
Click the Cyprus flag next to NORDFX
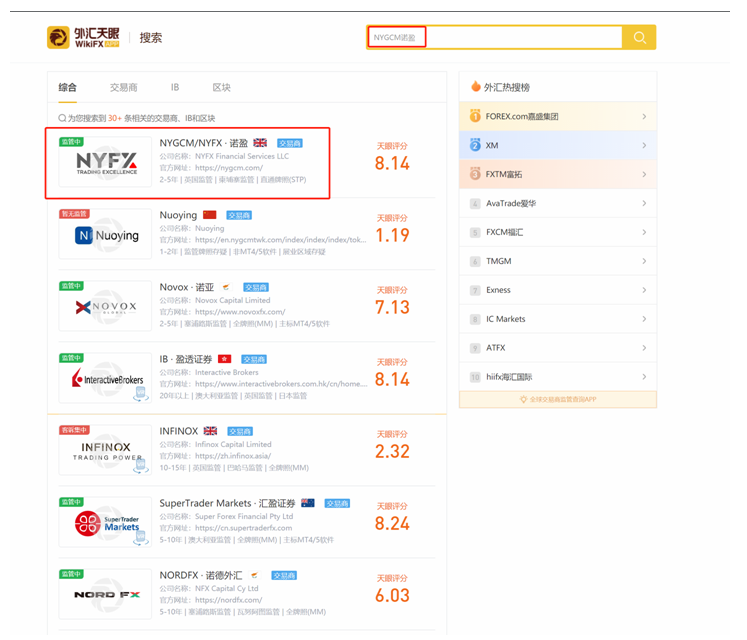tap(254, 575)
